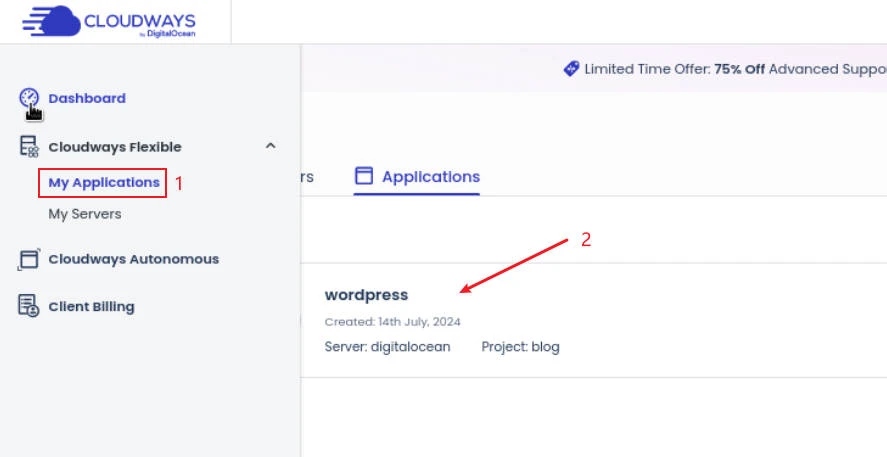Viewport: 887px width, 457px height.
Task: Collapse Cloudways Flexible using the chevron
Action: pos(270,146)
